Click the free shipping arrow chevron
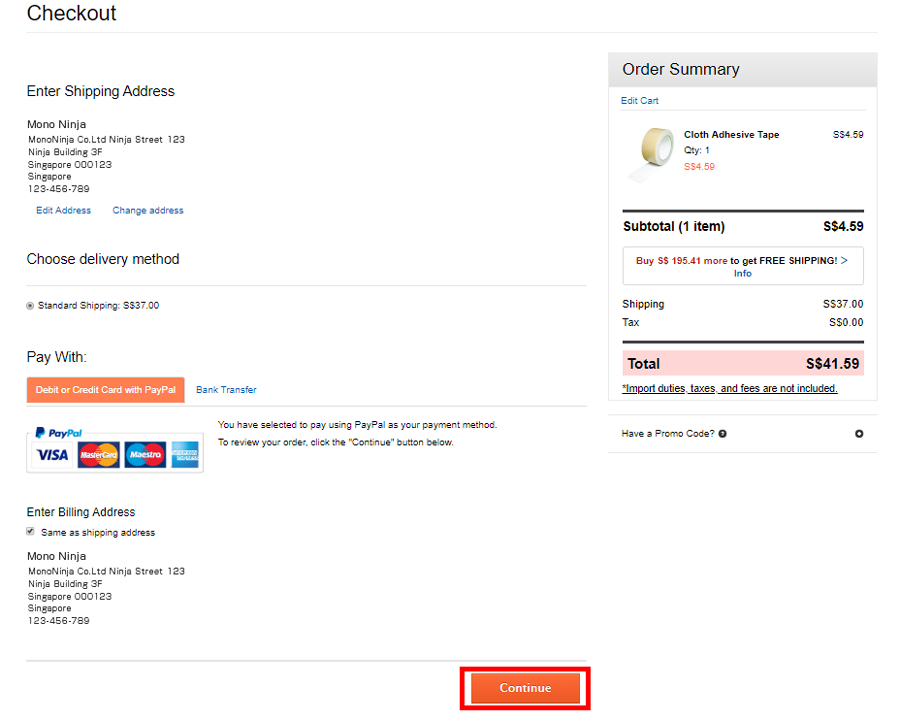900x720 pixels. [x=844, y=261]
